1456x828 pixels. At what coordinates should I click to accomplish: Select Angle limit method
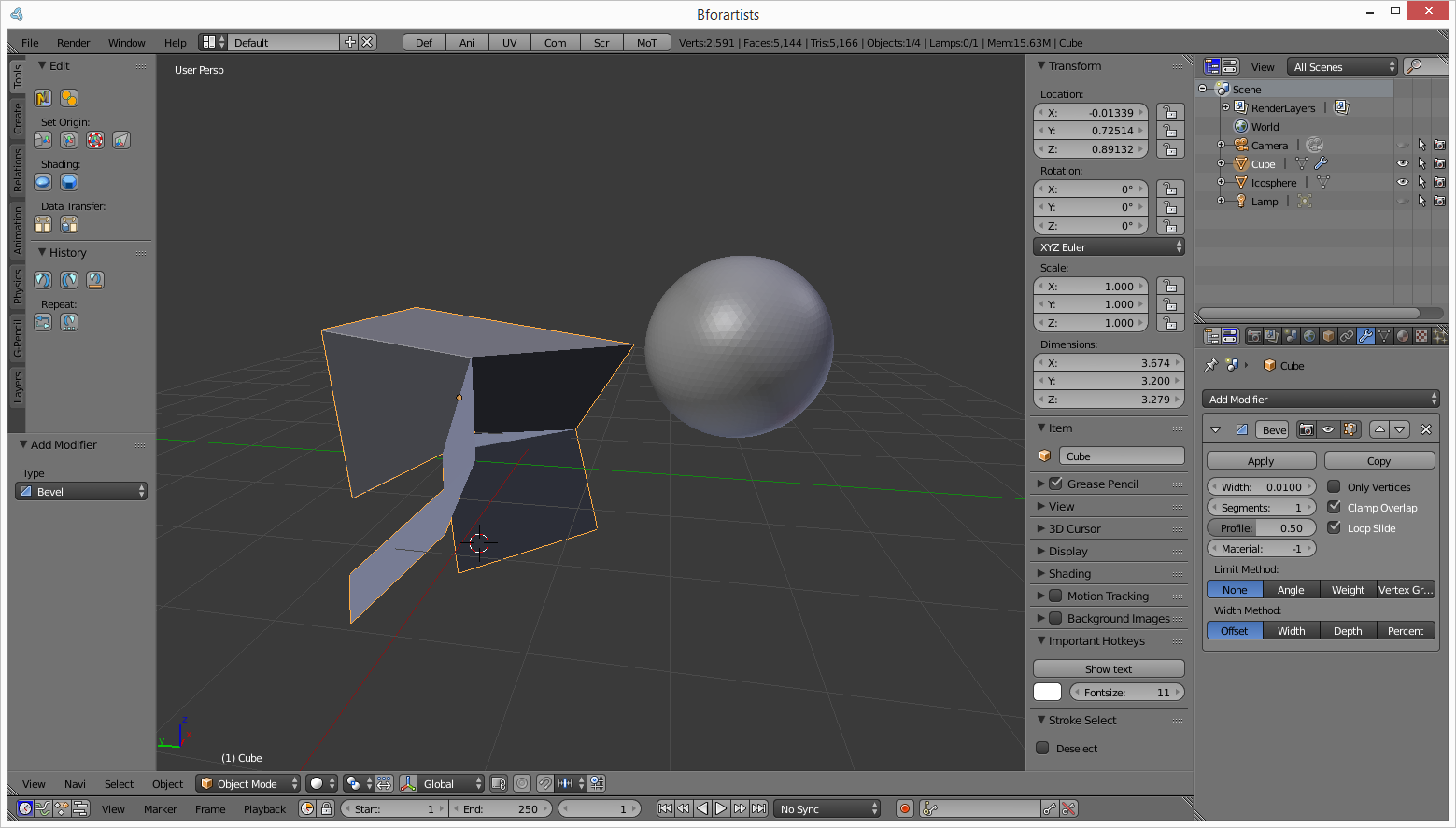tap(1291, 590)
